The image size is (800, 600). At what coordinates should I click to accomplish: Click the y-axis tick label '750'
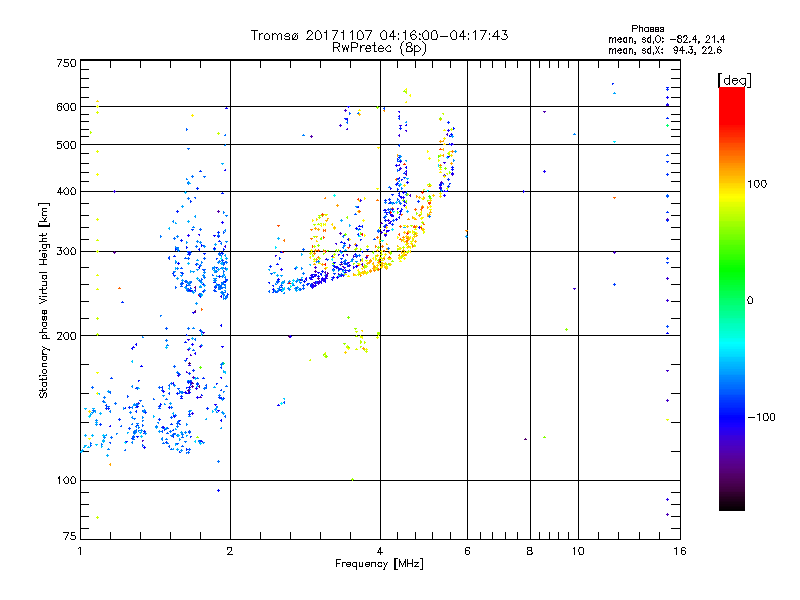tap(66, 63)
